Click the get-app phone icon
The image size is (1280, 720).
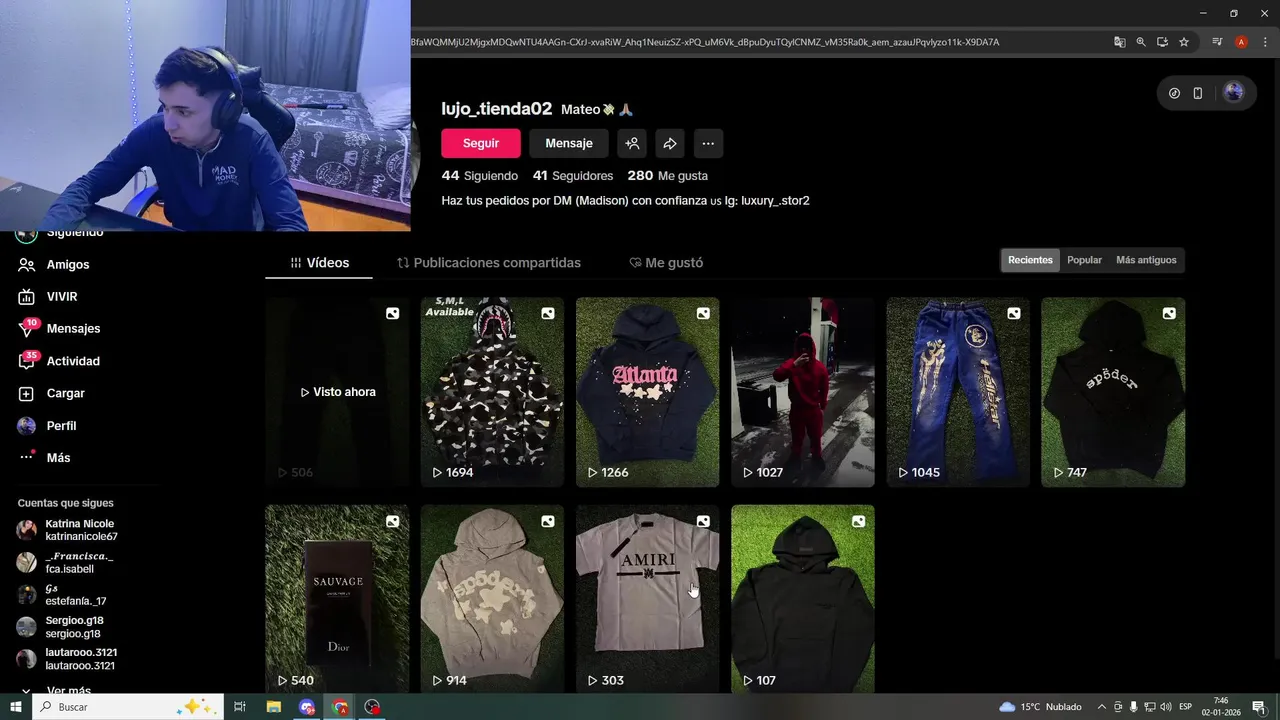[1198, 93]
